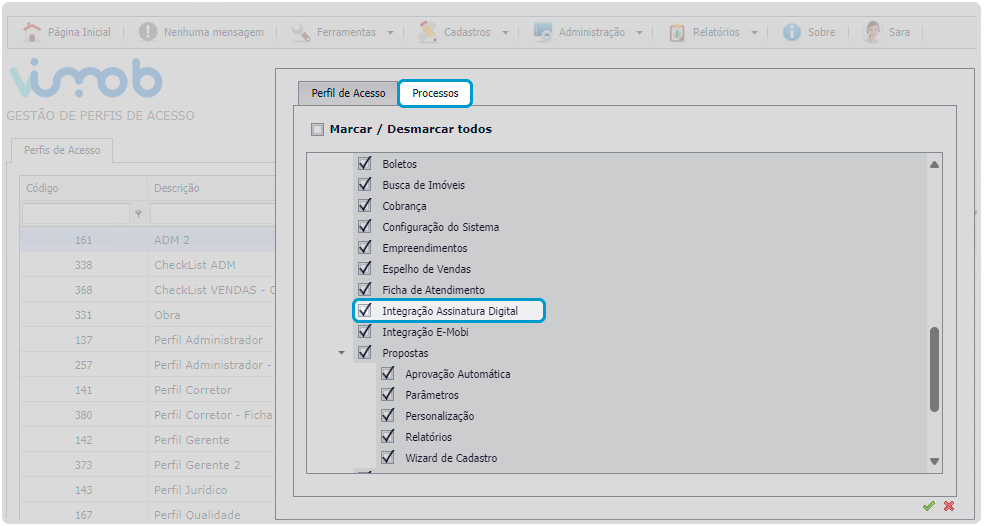This screenshot has width=984, height=526.
Task: Select row CheckList ADM
Action: click(147, 265)
